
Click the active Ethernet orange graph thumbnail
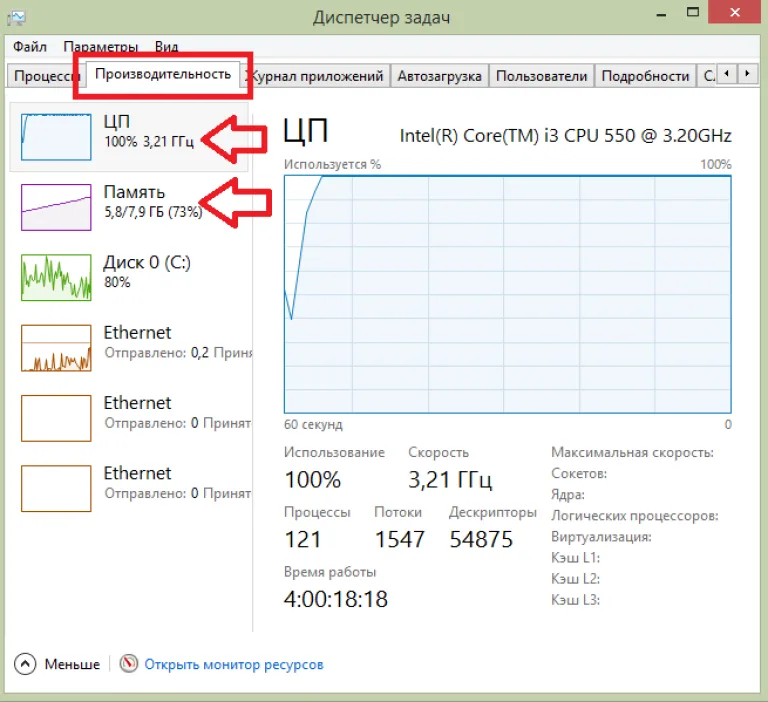tap(56, 348)
